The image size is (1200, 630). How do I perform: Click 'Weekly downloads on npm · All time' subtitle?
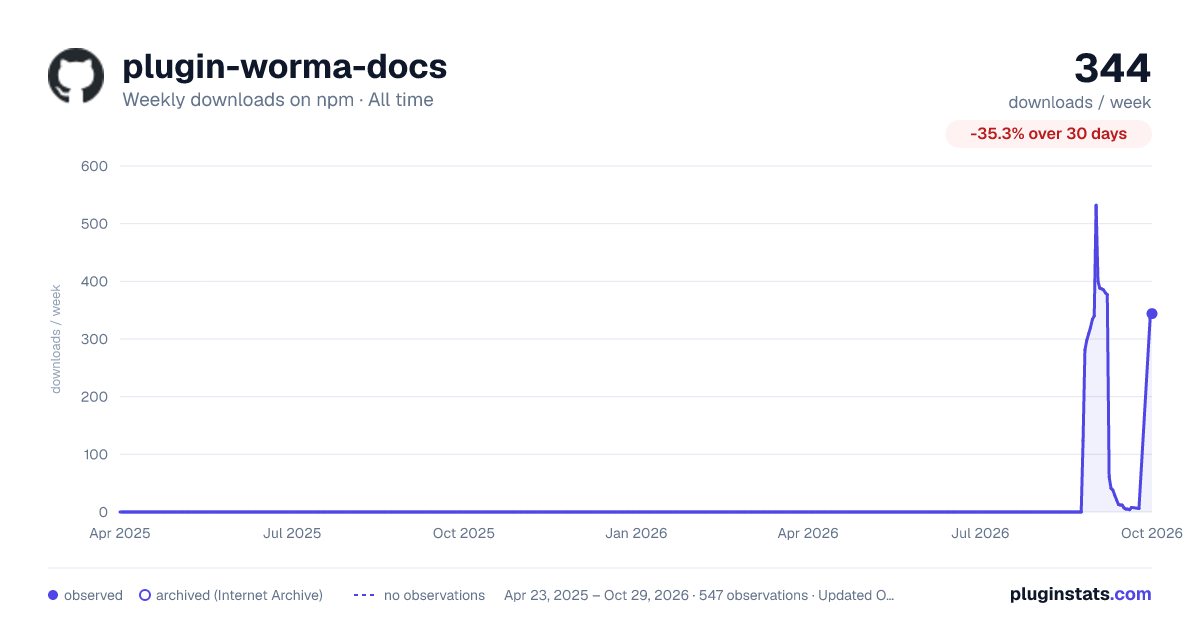point(278,100)
